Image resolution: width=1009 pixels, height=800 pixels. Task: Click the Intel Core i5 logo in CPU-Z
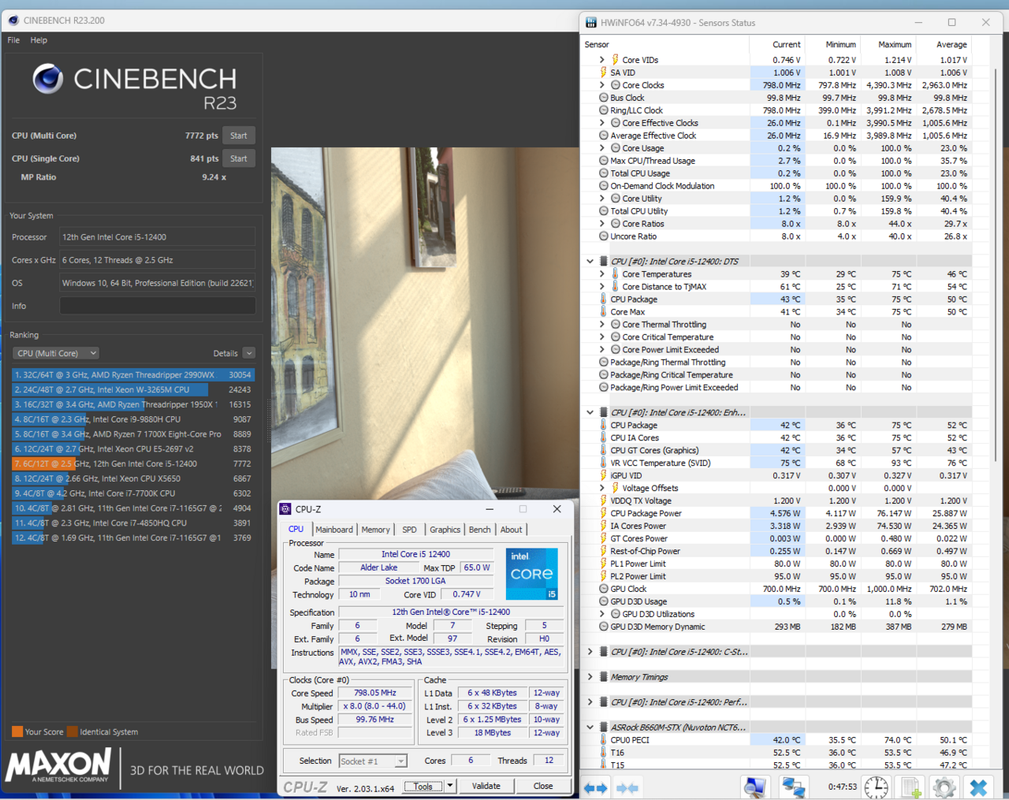click(x=532, y=573)
